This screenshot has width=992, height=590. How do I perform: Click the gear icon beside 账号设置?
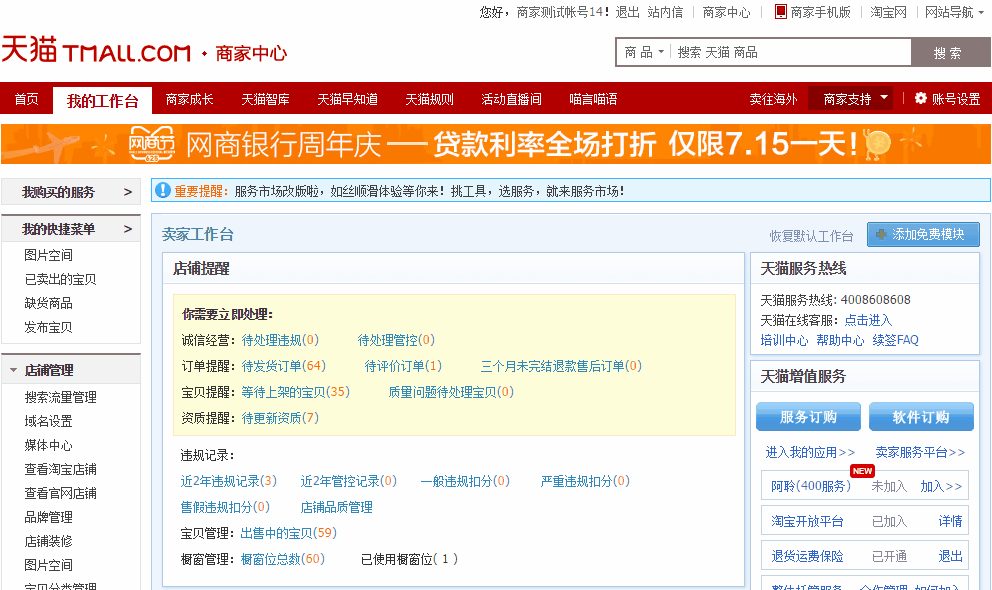[921, 98]
